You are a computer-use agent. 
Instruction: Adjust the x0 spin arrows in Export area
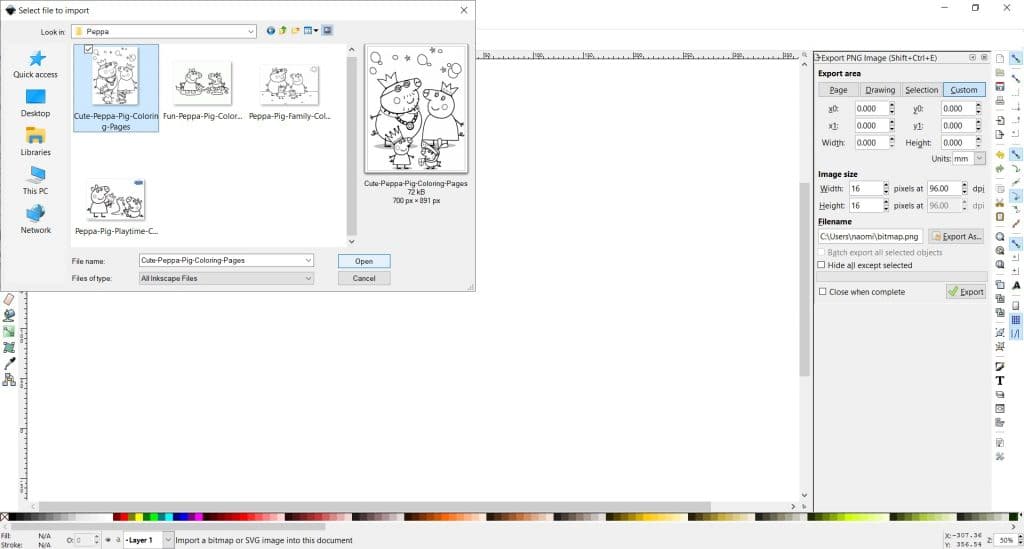[892, 108]
